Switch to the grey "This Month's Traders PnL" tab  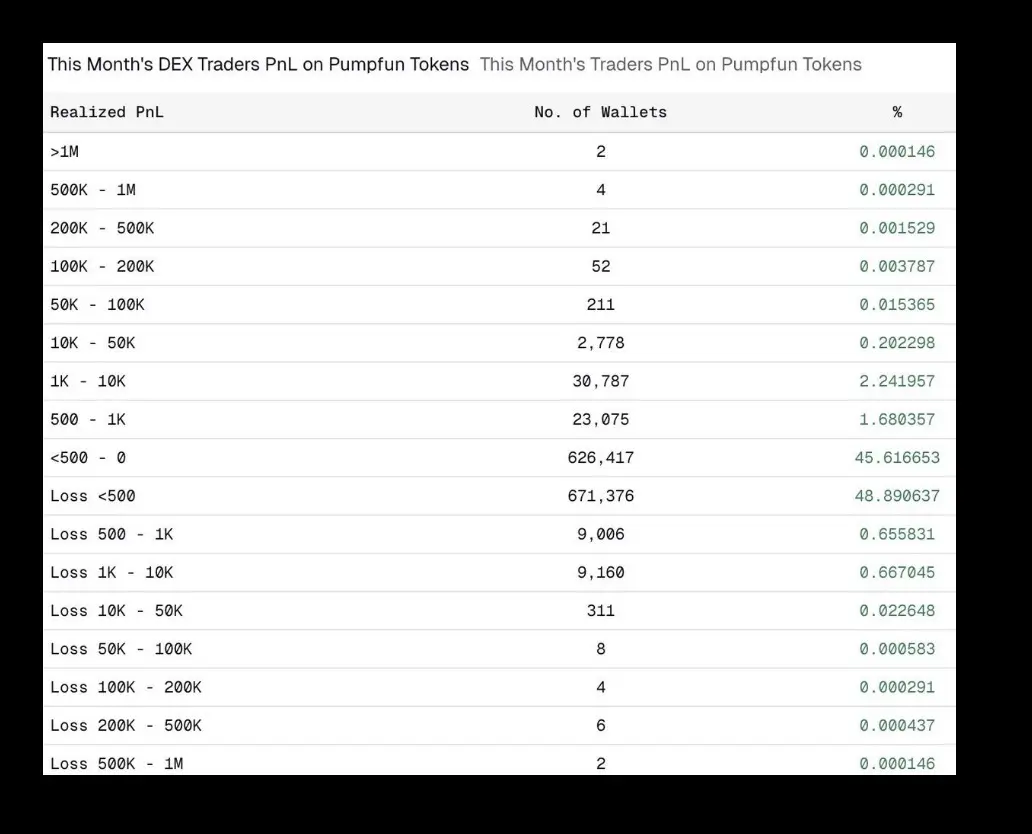(670, 65)
